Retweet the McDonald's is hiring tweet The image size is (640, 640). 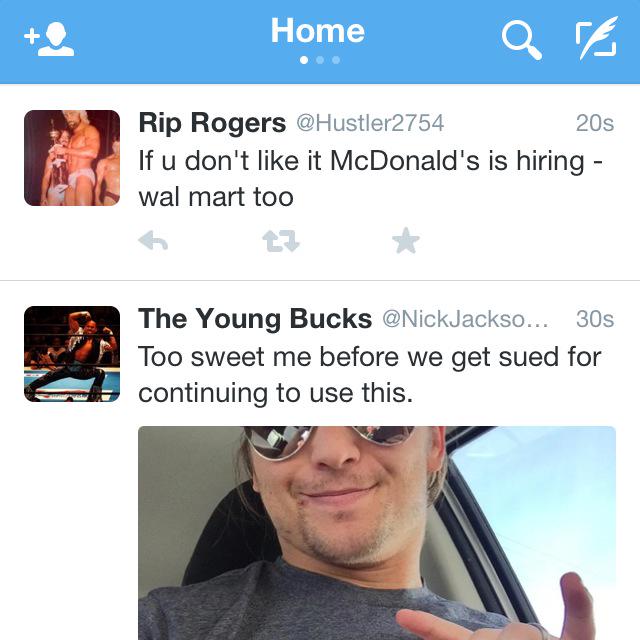[280, 241]
